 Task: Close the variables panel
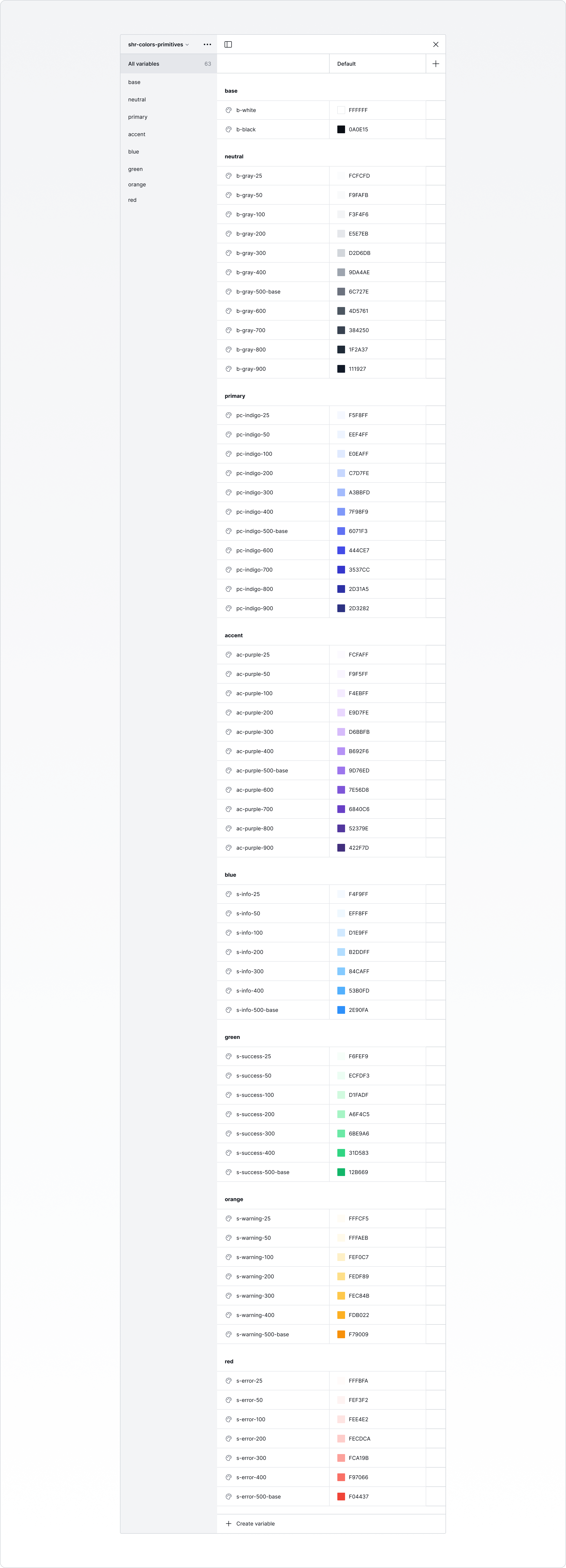pyautogui.click(x=436, y=44)
